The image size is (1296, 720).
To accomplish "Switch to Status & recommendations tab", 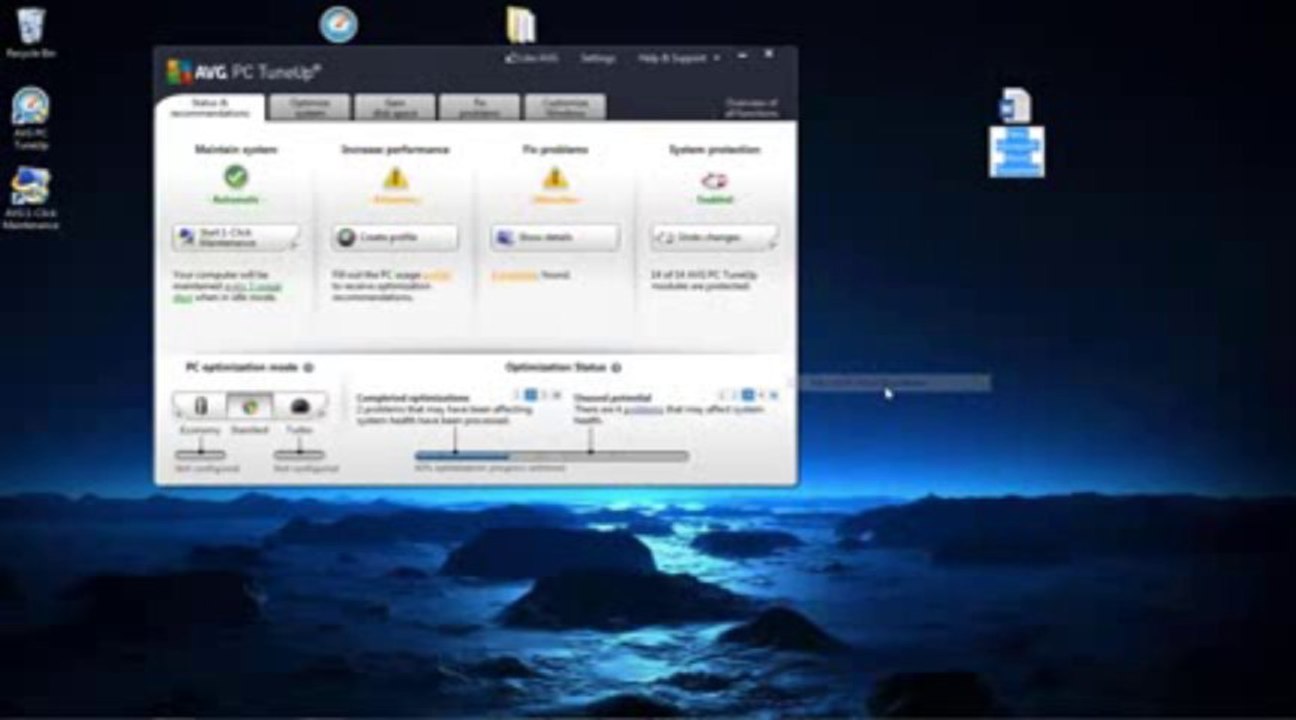I will 210,107.
